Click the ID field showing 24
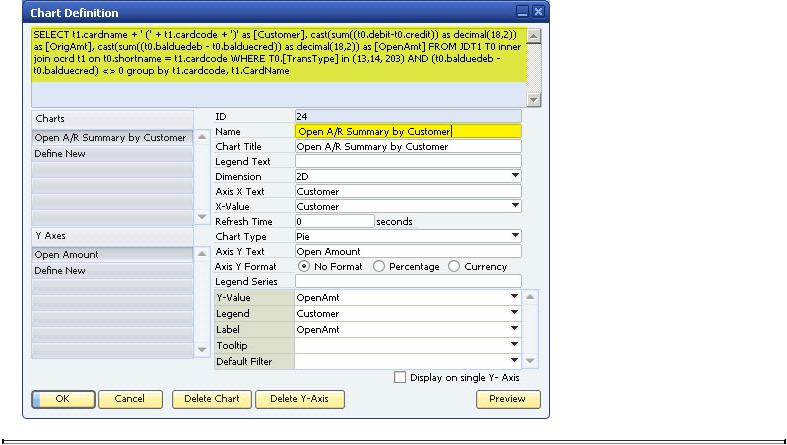 (x=408, y=116)
